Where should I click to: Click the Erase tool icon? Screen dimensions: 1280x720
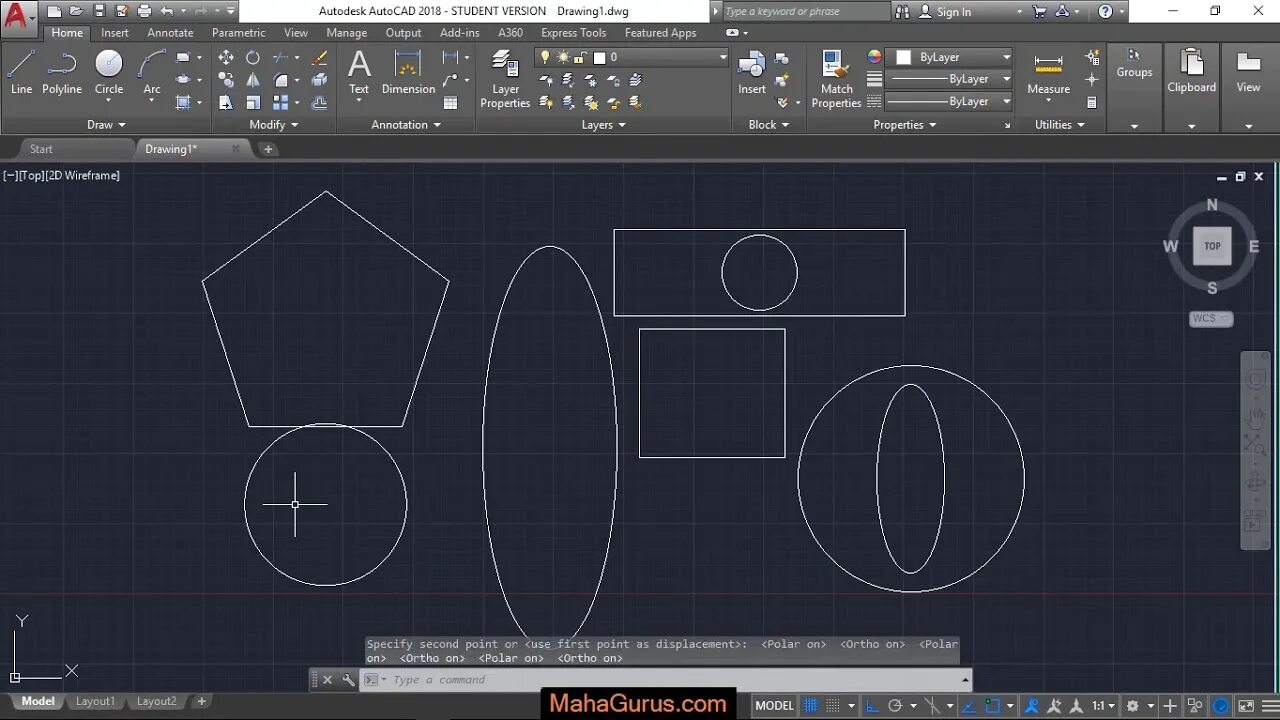click(x=320, y=57)
